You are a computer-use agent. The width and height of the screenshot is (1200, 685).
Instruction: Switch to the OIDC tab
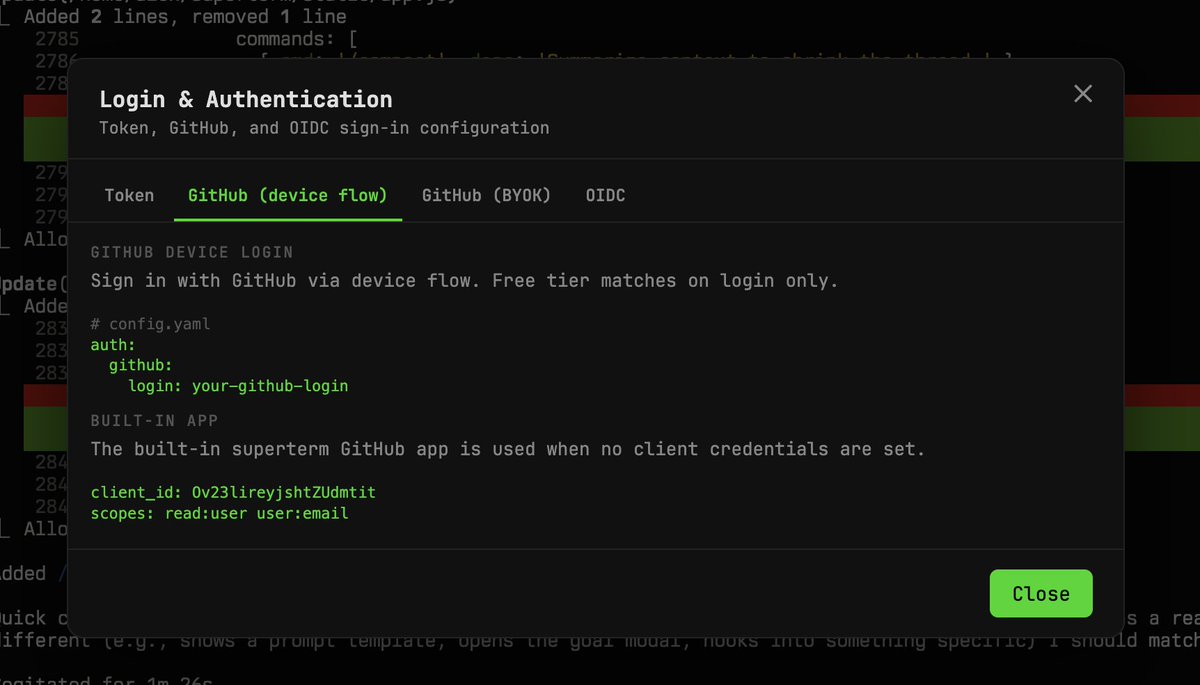(x=605, y=195)
